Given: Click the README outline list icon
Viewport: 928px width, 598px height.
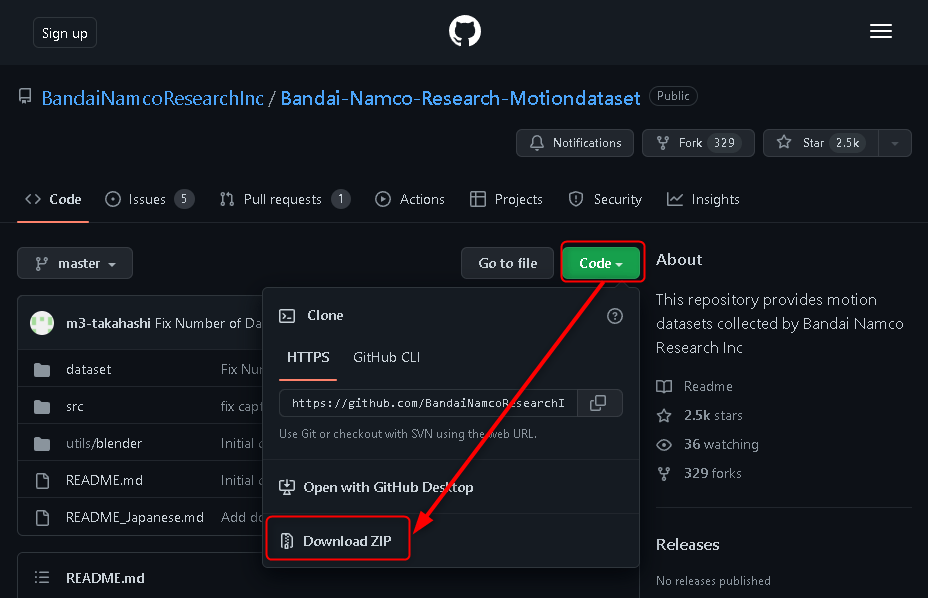Looking at the screenshot, I should click(42, 577).
